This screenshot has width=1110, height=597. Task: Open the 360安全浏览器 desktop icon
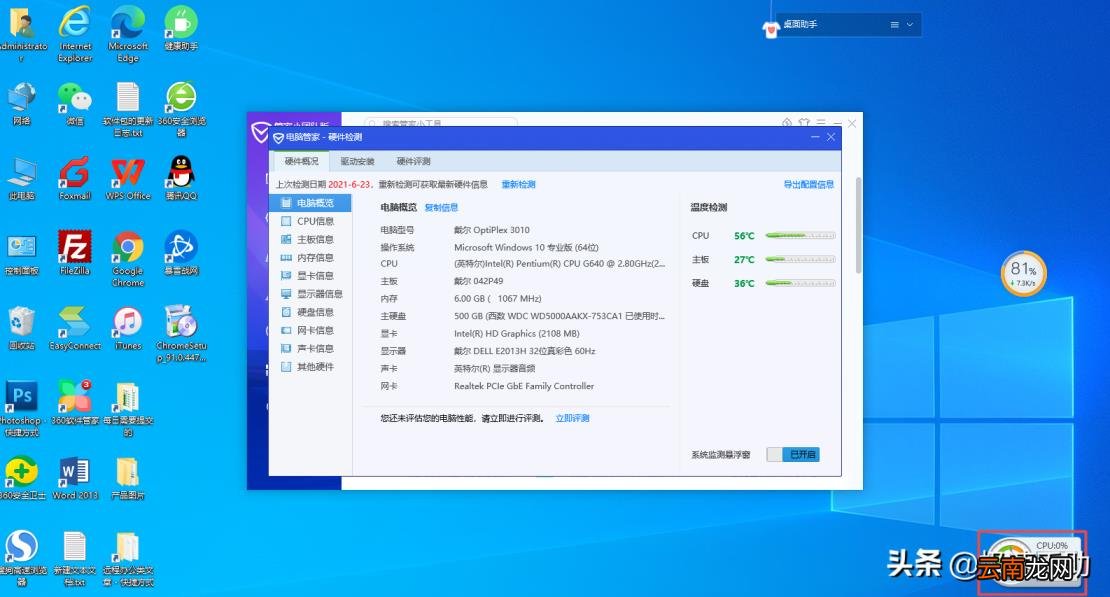pyautogui.click(x=181, y=108)
